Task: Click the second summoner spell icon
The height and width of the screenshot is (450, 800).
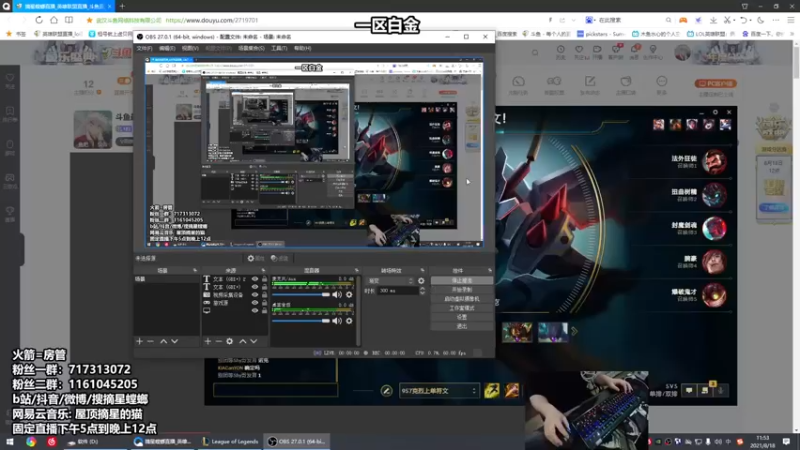Action: 512,390
